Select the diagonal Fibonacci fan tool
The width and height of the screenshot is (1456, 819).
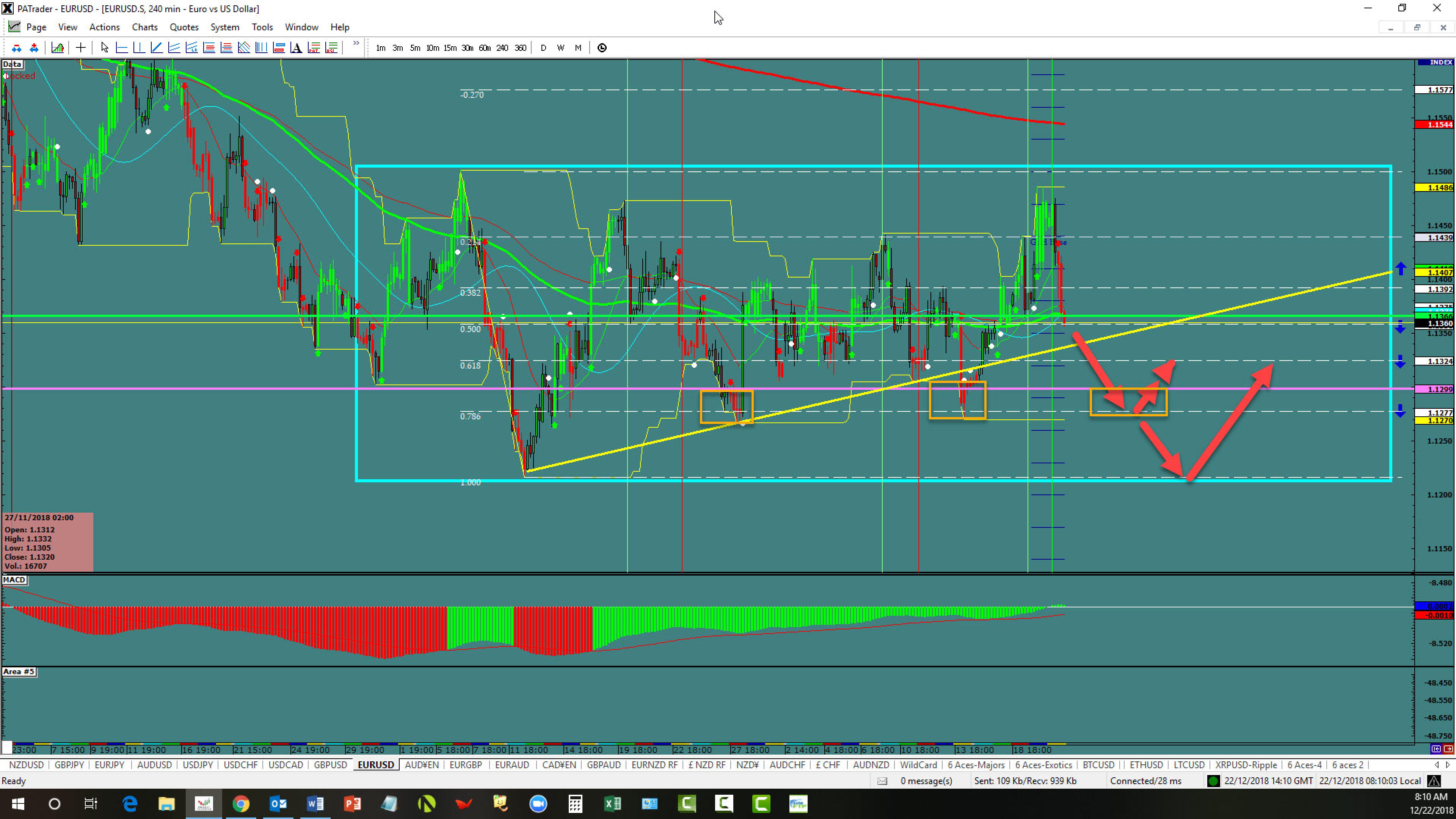pos(244,48)
